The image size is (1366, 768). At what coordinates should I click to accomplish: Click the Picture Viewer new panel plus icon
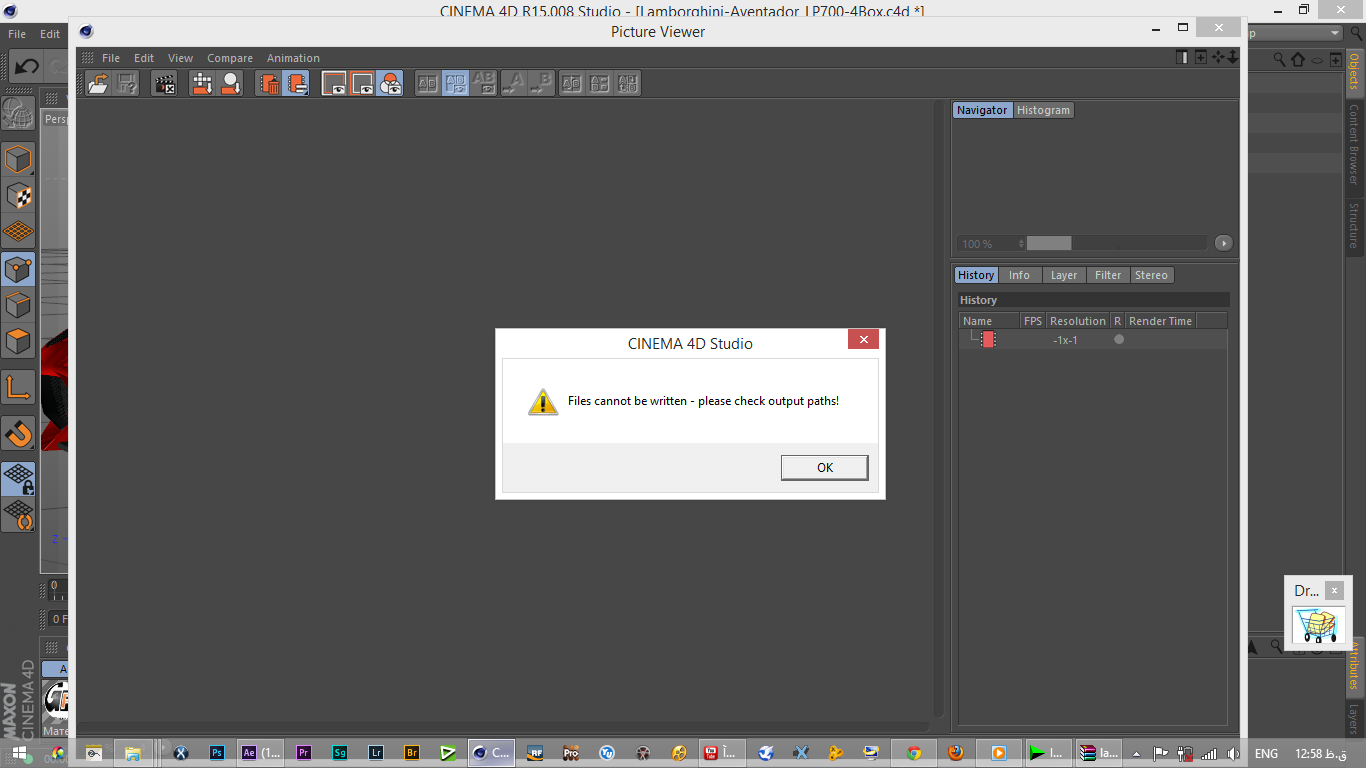[x=1201, y=57]
